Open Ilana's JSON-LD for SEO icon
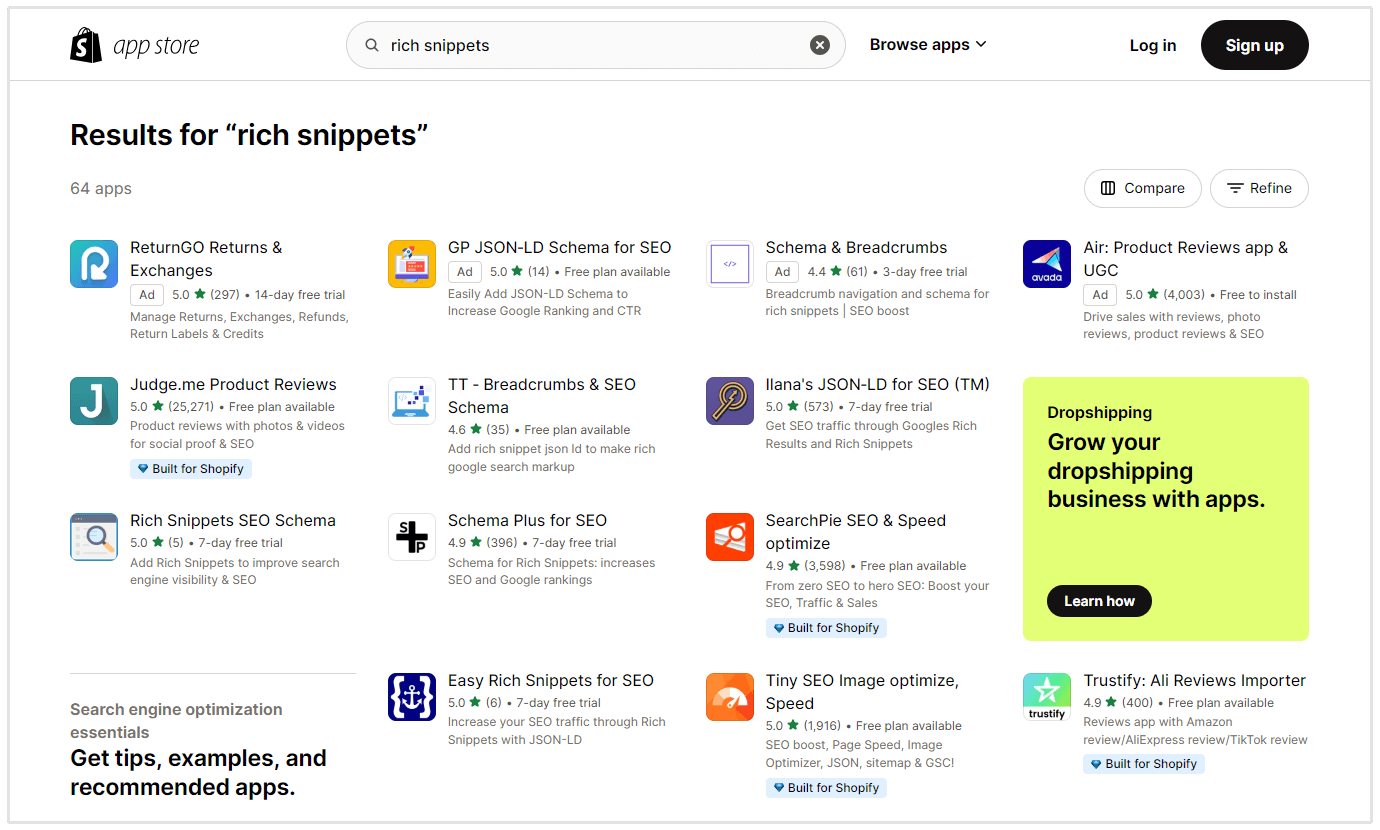Screen dimensions: 1380x830 click(x=730, y=401)
